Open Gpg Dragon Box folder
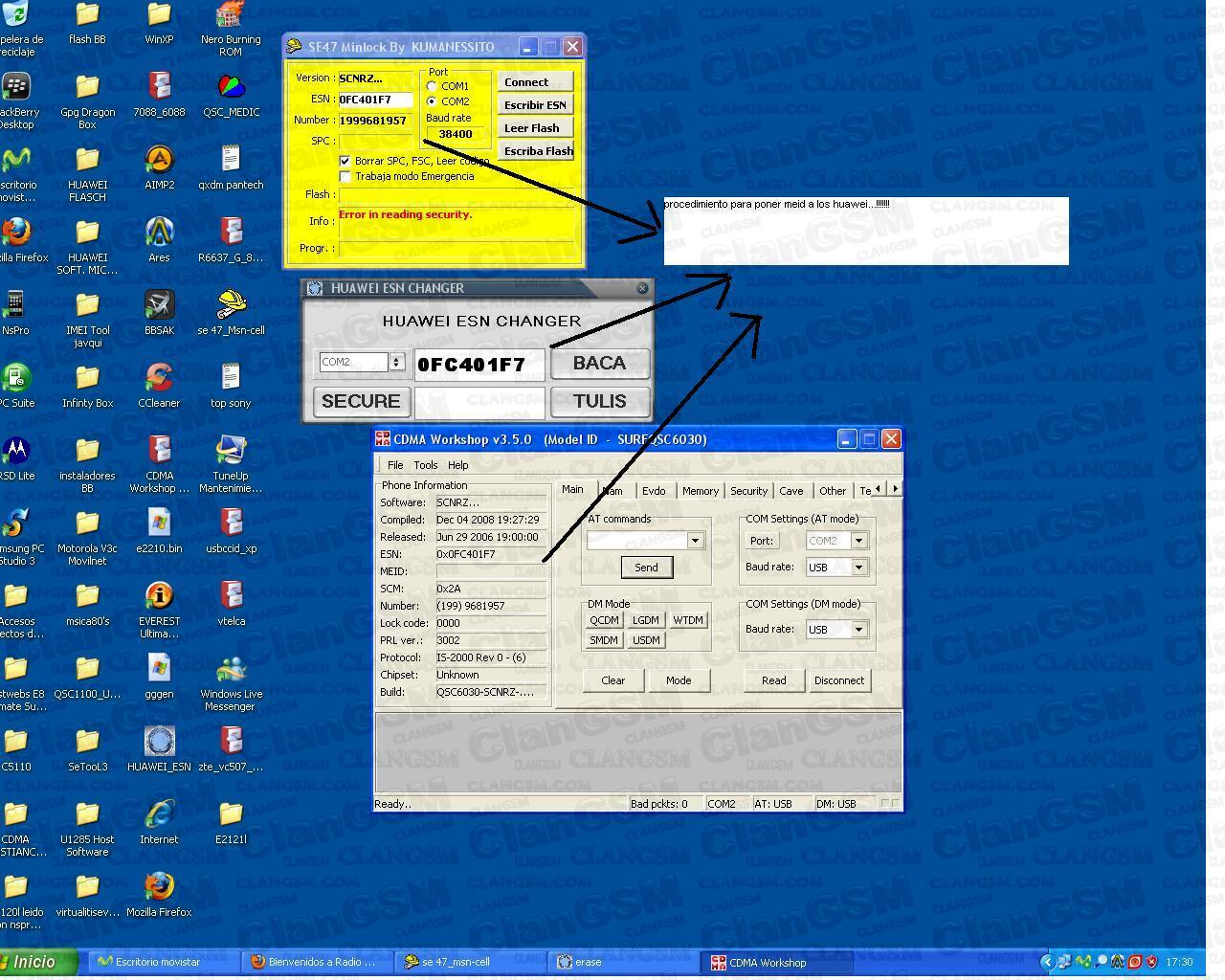Image resolution: width=1225 pixels, height=980 pixels. coord(87,87)
